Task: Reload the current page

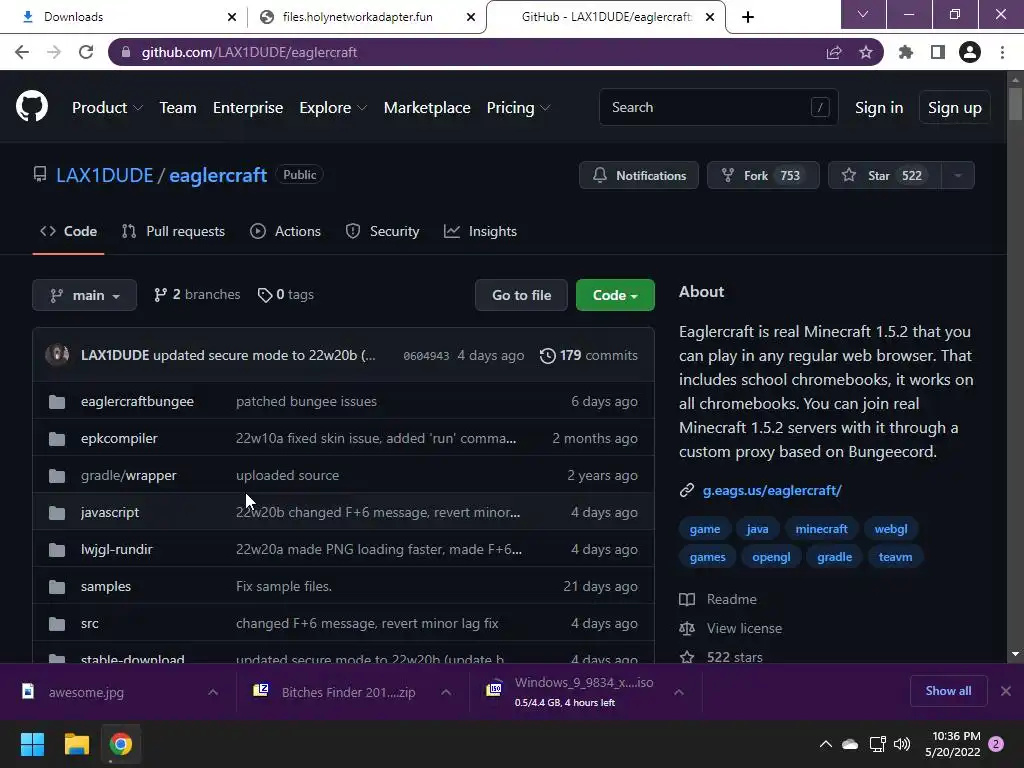Action: point(86,52)
